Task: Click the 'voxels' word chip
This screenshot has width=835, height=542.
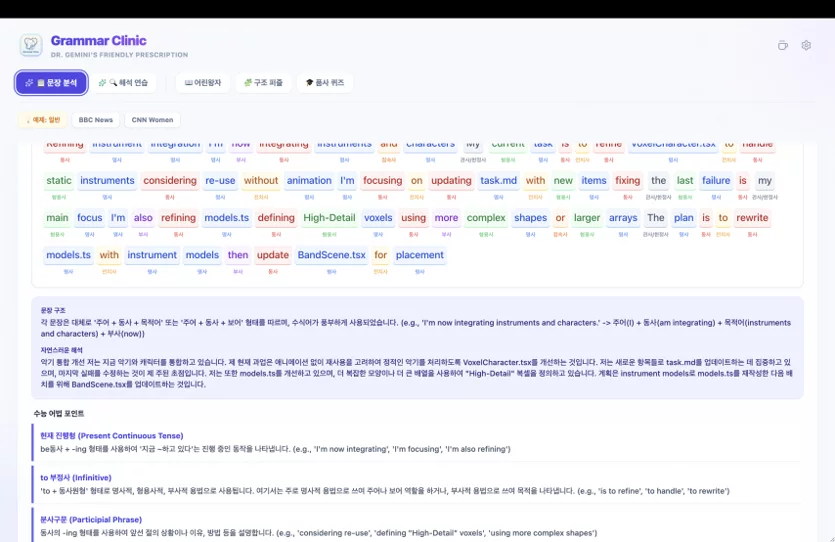Action: tap(378, 218)
